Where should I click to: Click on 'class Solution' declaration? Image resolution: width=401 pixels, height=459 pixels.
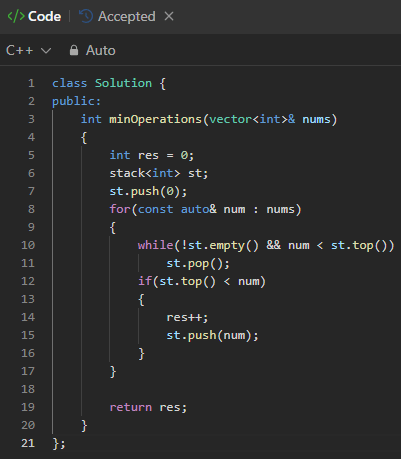[x=102, y=83]
